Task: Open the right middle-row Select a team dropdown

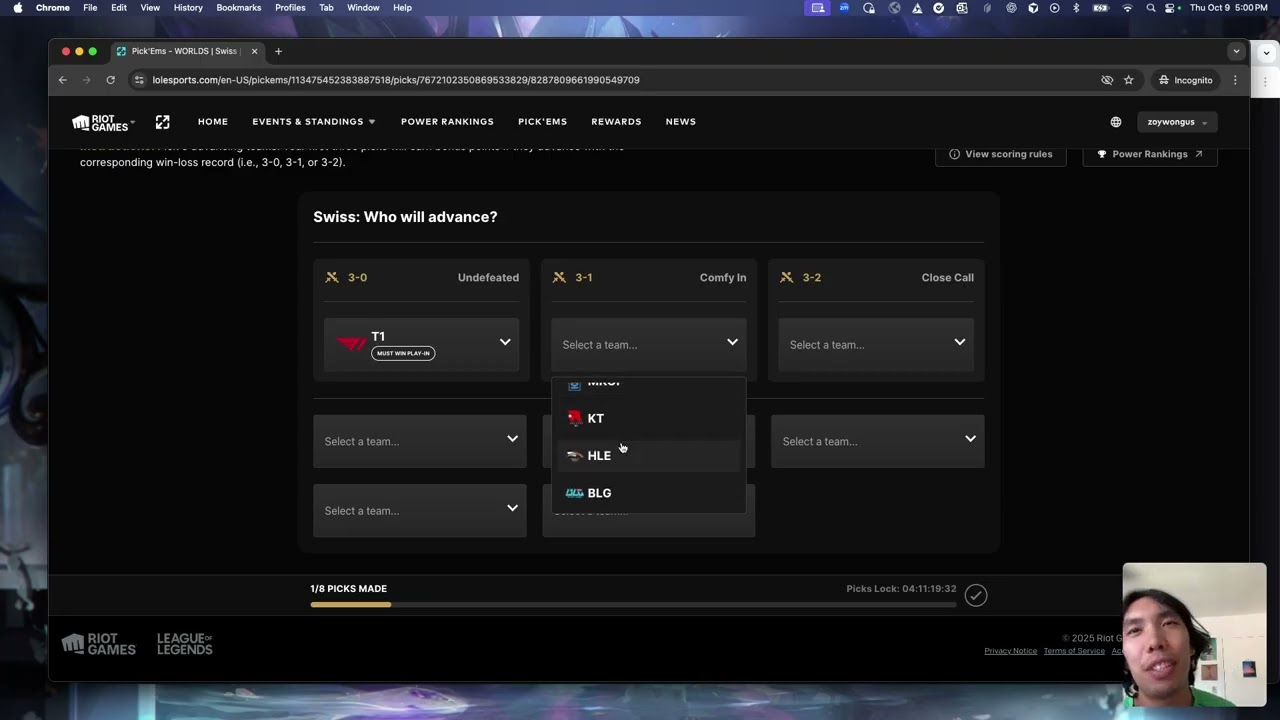Action: (x=877, y=441)
